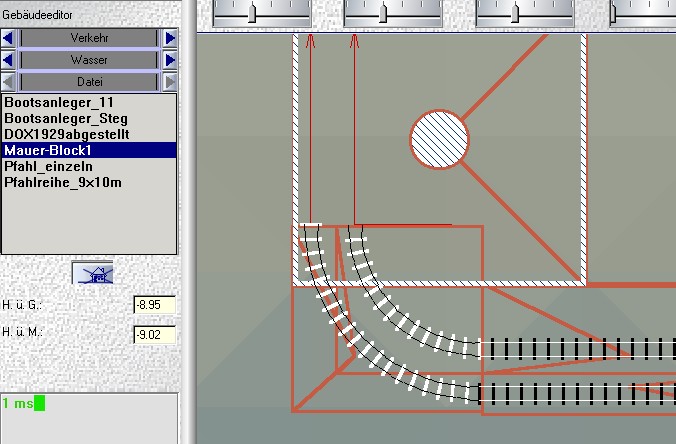Open the Verkehr category selector

tap(89, 38)
